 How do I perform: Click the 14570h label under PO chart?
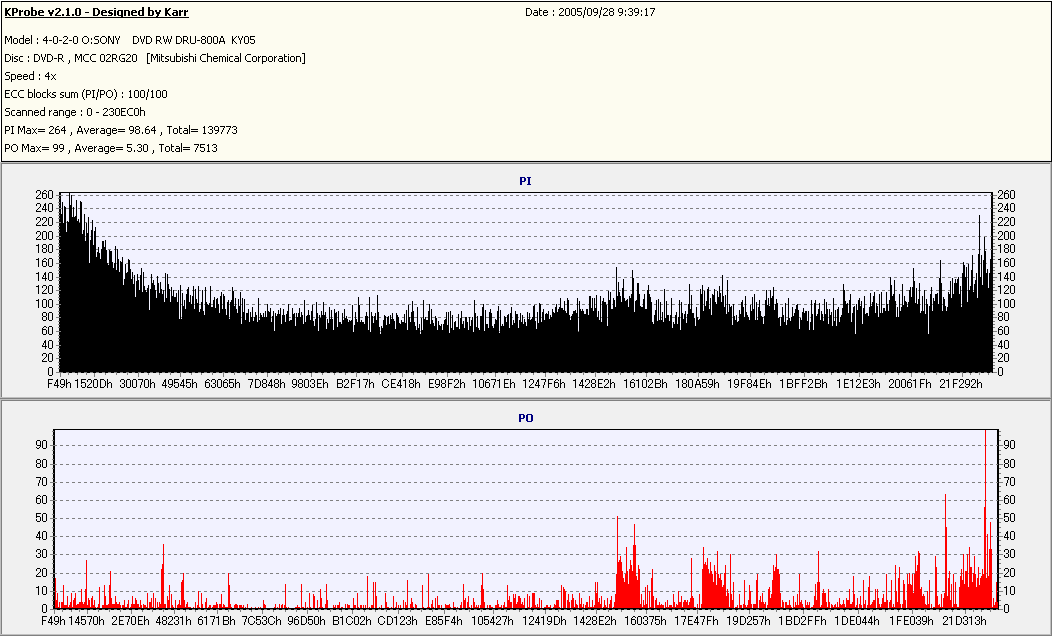pos(86,621)
